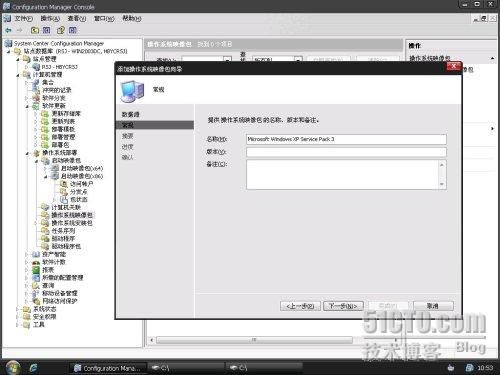Click the comments box scroll-down arrow
The width and height of the screenshot is (500, 375).
pos(442,184)
